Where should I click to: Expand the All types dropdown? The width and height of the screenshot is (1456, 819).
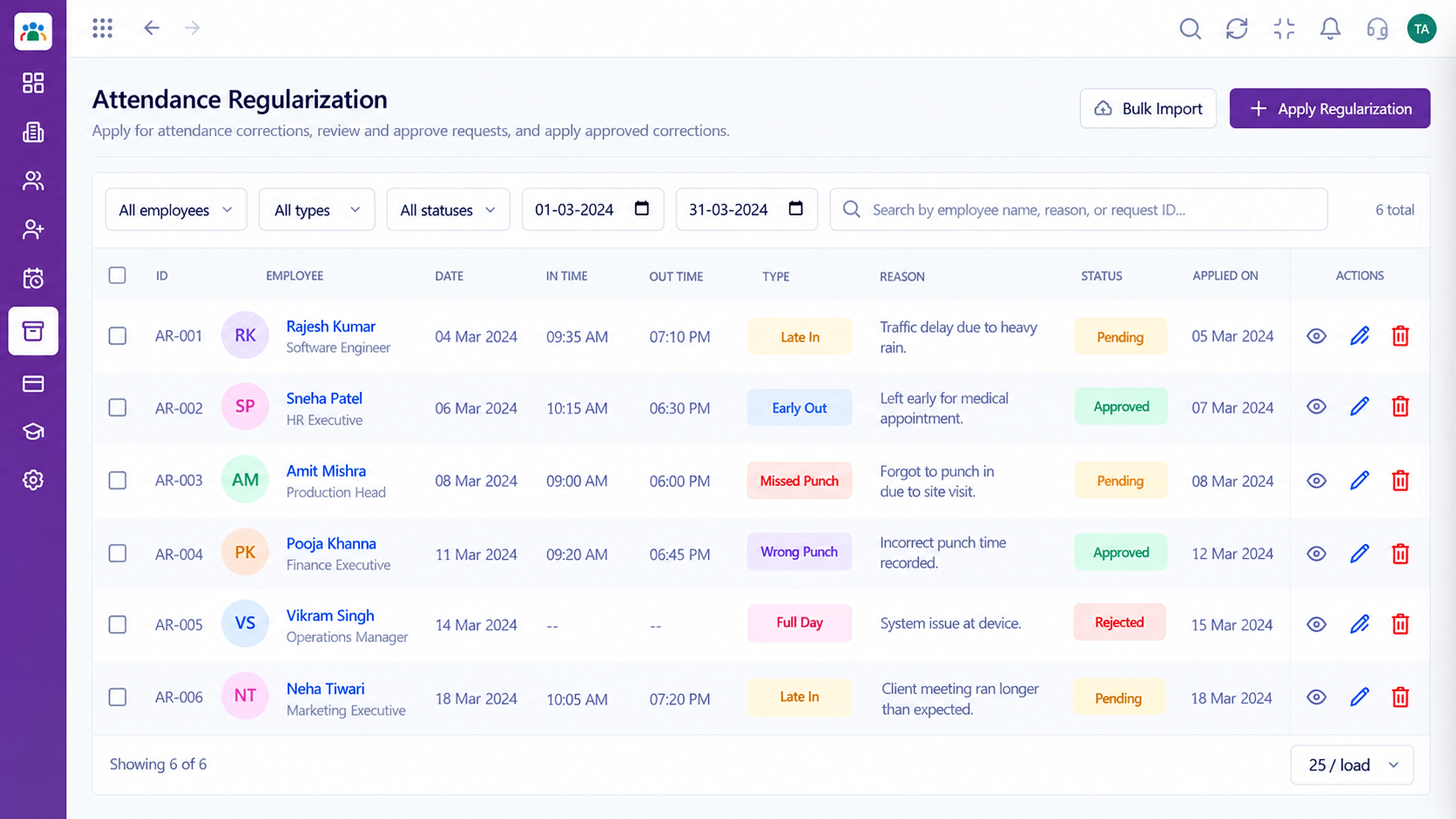[x=317, y=210]
